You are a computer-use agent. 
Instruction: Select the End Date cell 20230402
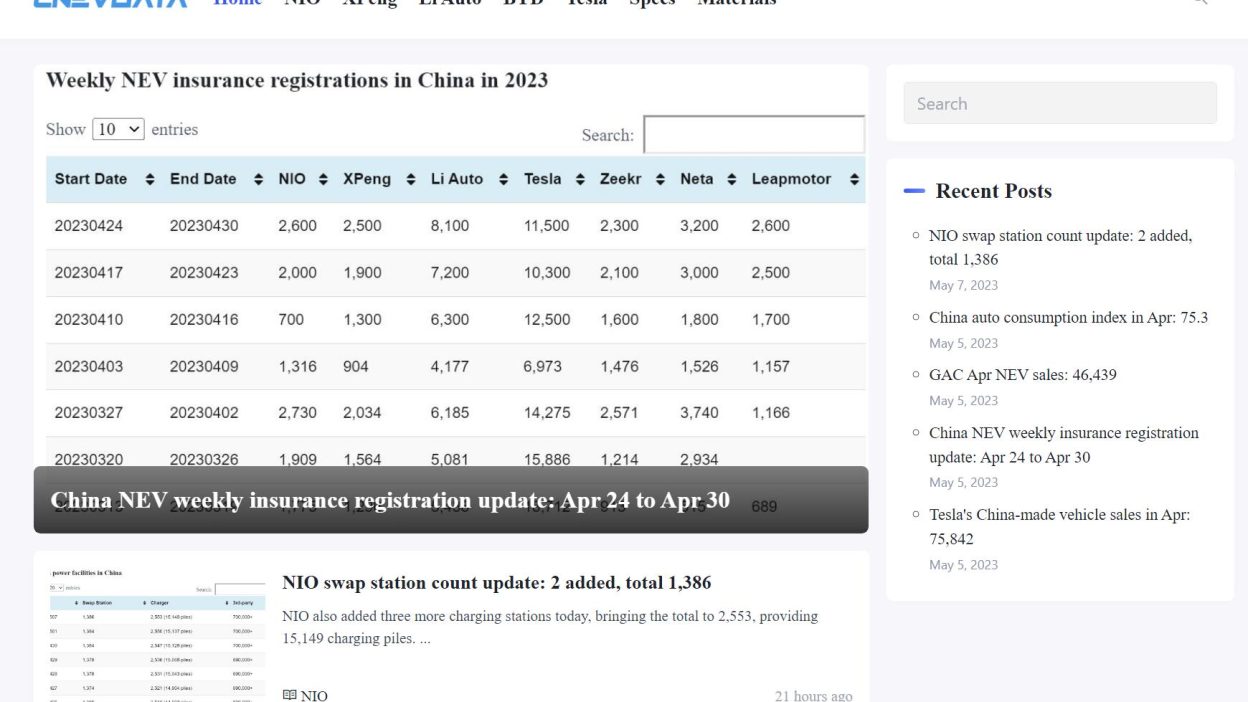pos(204,412)
